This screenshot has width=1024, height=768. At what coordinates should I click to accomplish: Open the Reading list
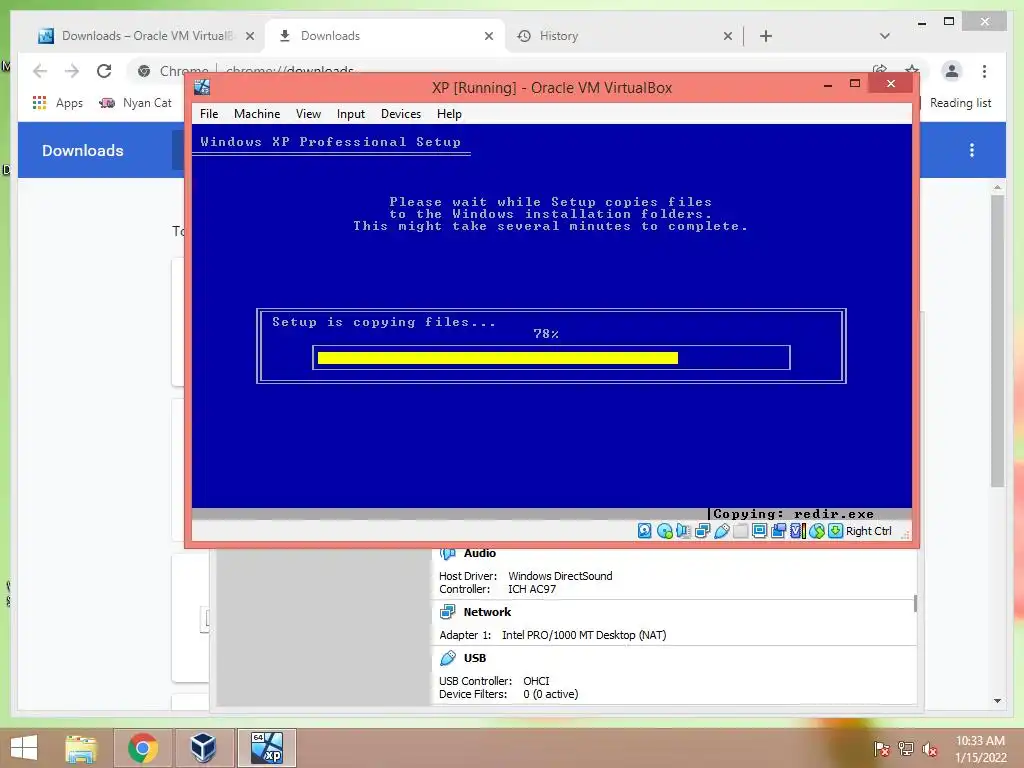(960, 103)
